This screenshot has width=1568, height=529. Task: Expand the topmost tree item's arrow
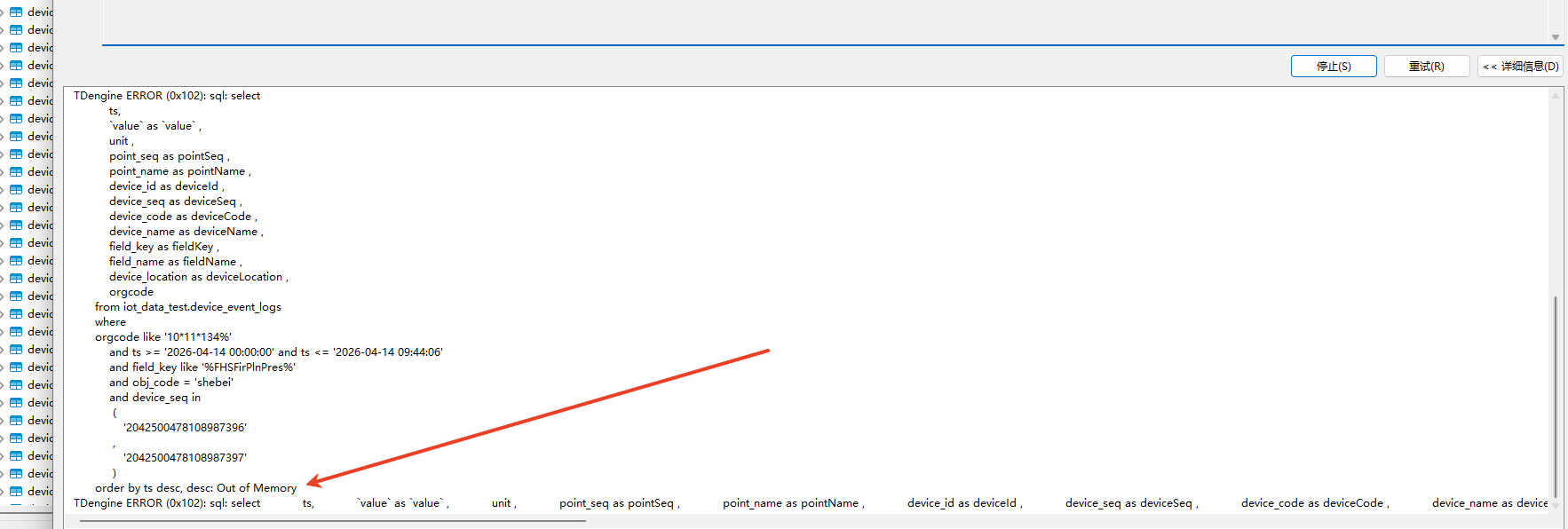tap(3, 12)
